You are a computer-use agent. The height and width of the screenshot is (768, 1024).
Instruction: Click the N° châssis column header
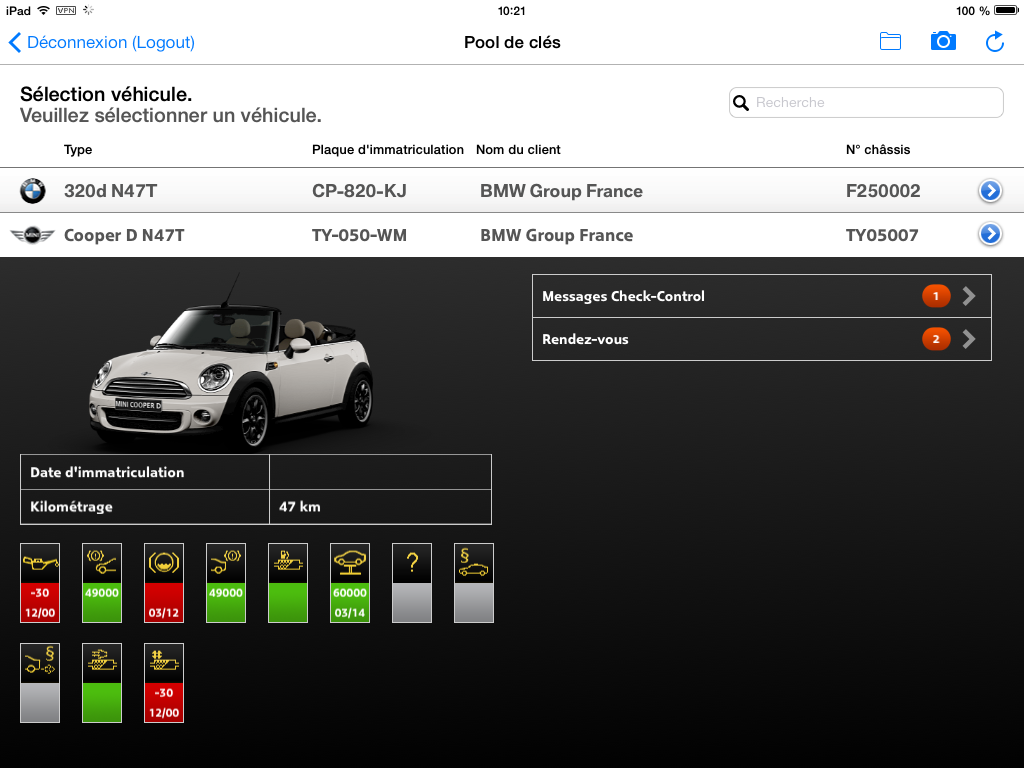click(878, 150)
